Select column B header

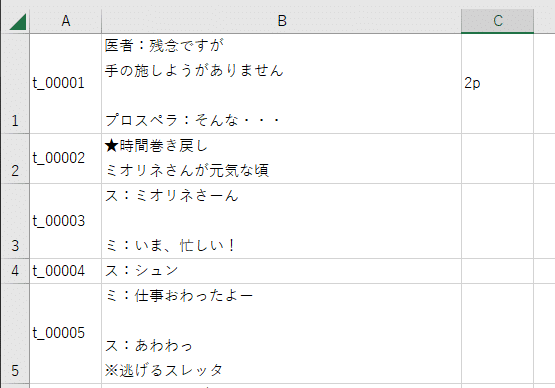click(x=281, y=21)
